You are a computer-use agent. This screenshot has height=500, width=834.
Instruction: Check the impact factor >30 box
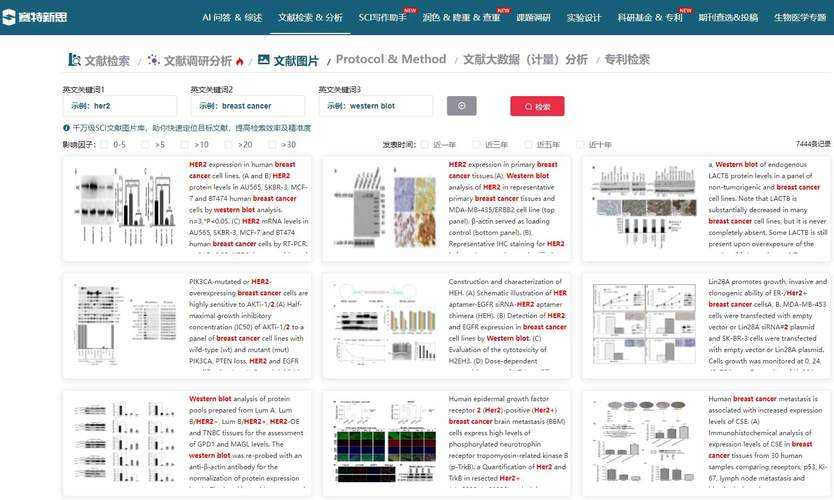click(x=272, y=145)
